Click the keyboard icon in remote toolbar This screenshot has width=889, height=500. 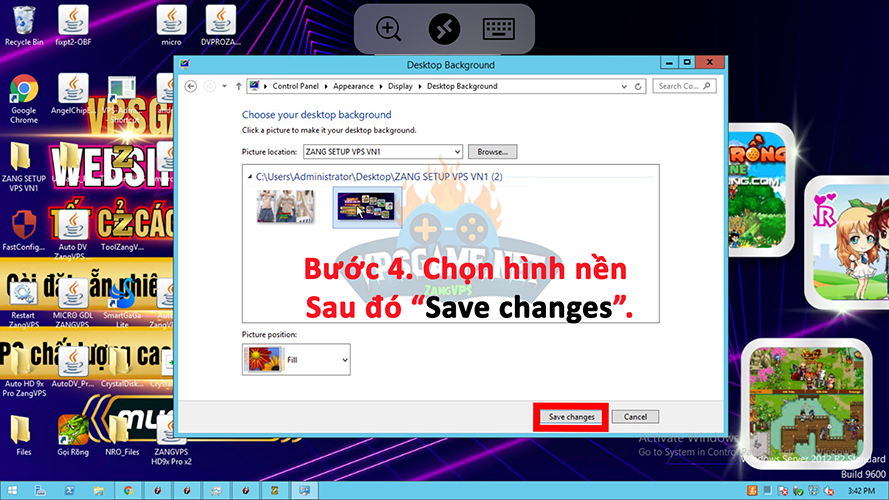click(x=499, y=28)
